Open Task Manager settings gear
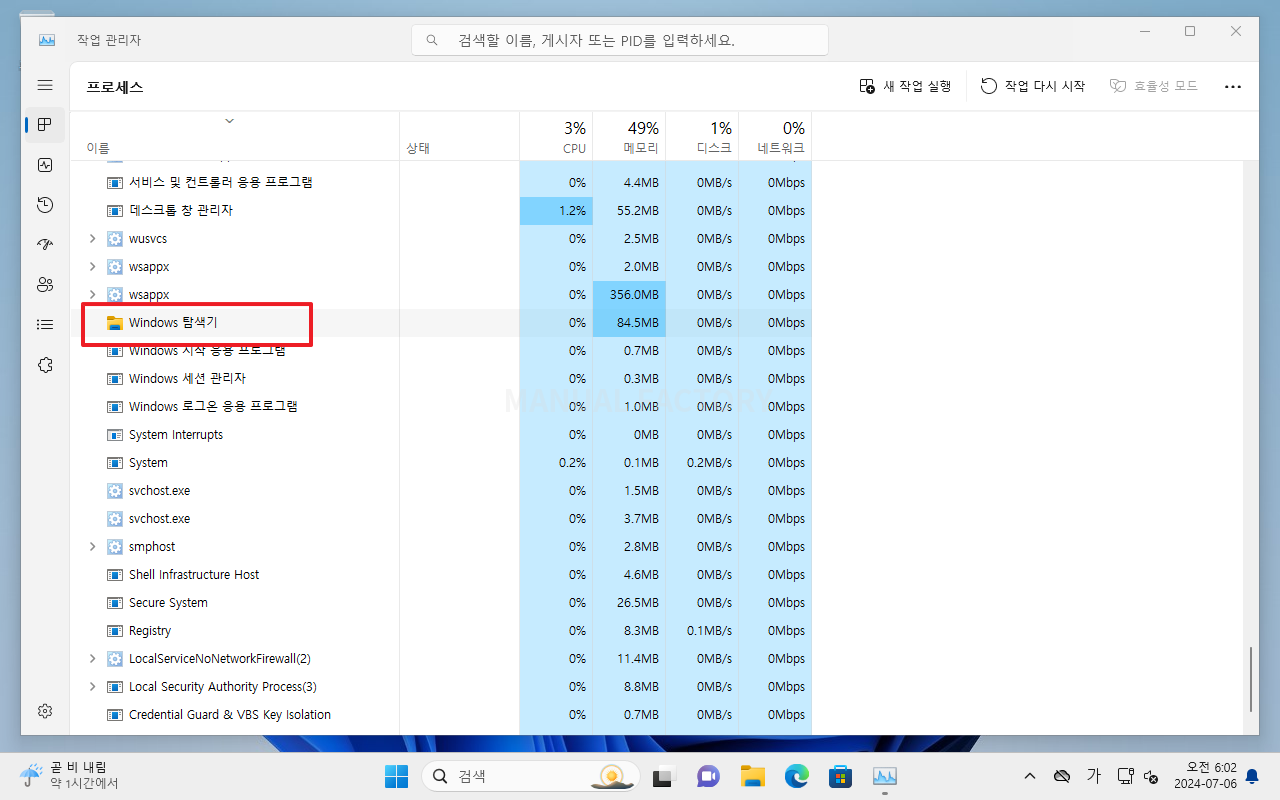 [45, 711]
